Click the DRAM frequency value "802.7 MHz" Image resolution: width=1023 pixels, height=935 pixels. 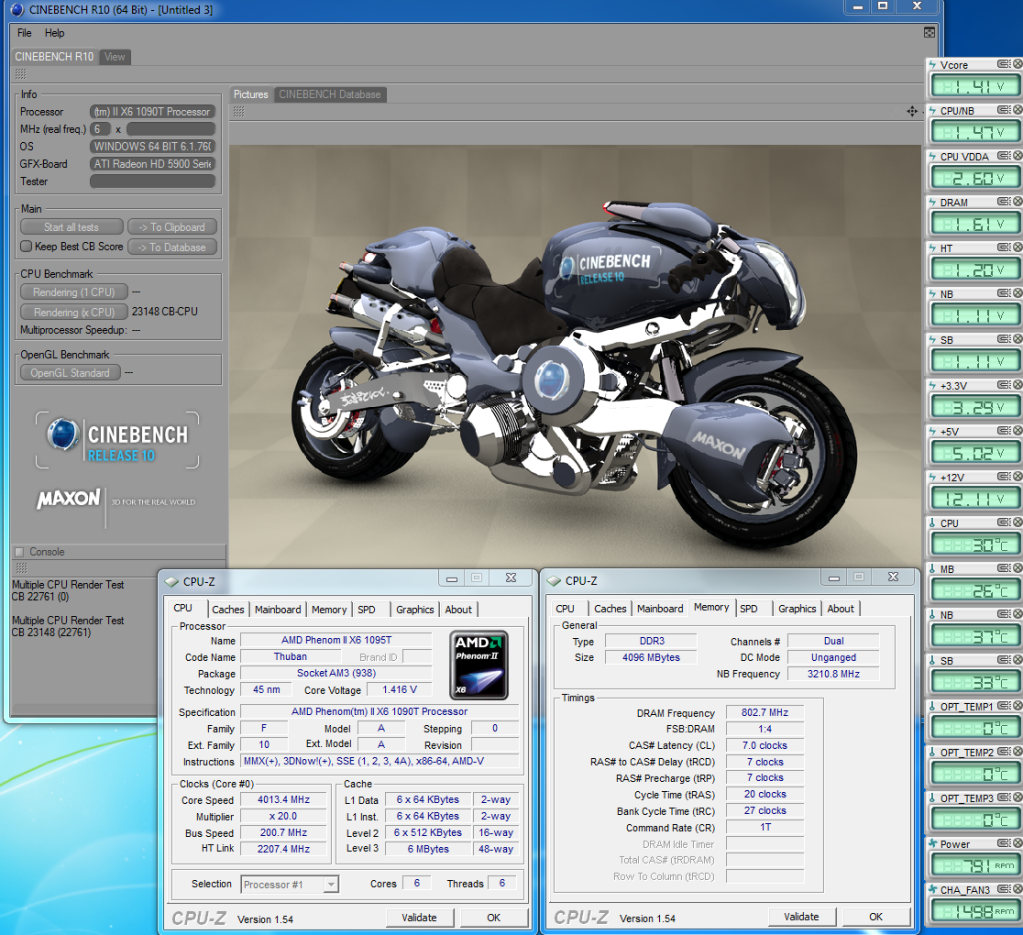click(x=765, y=713)
